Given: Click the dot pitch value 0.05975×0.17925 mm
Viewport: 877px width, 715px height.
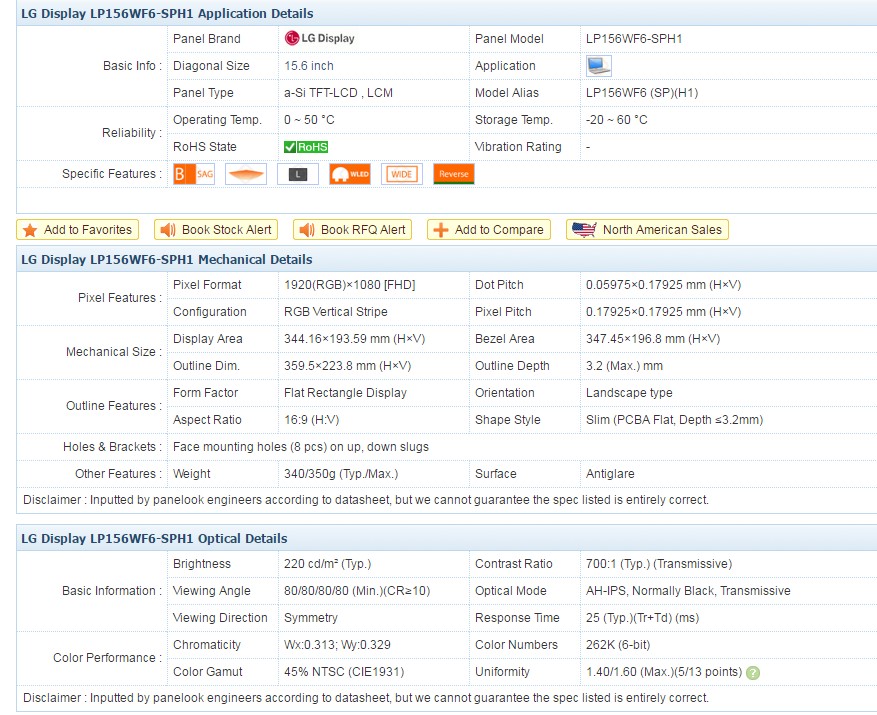Looking at the screenshot, I should point(663,285).
